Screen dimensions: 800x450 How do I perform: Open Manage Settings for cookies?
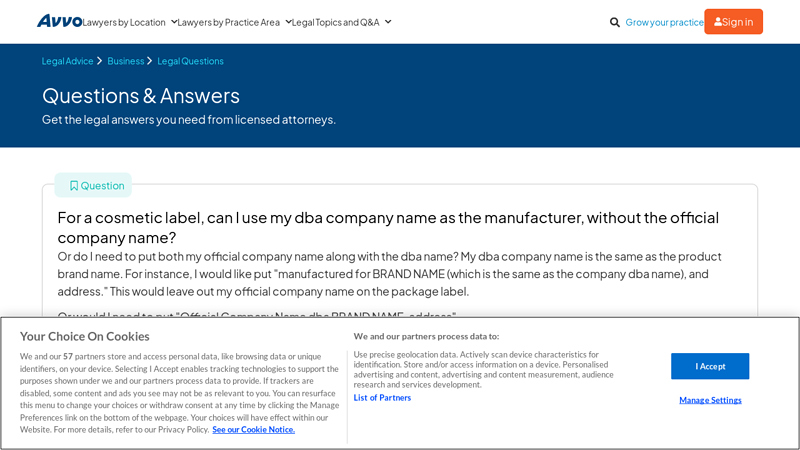(x=710, y=400)
